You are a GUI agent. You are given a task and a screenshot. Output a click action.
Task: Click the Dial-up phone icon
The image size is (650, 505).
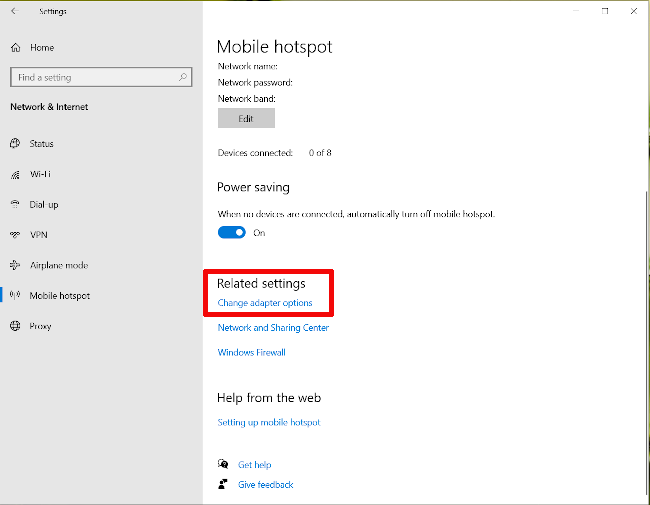coord(15,204)
